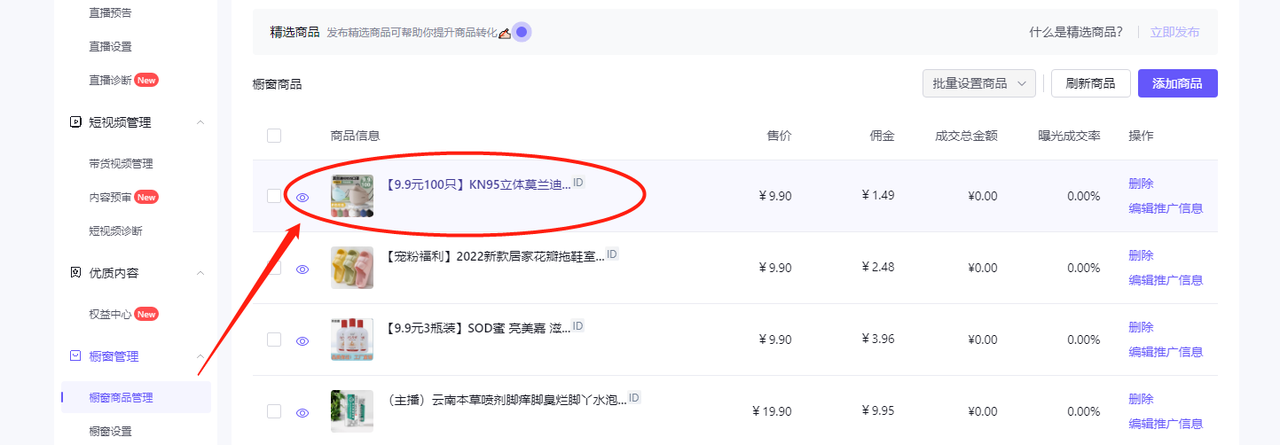Screen dimensions: 1280x445
Task: Click the 橱窗管理 shop window icon
Action: coord(75,356)
